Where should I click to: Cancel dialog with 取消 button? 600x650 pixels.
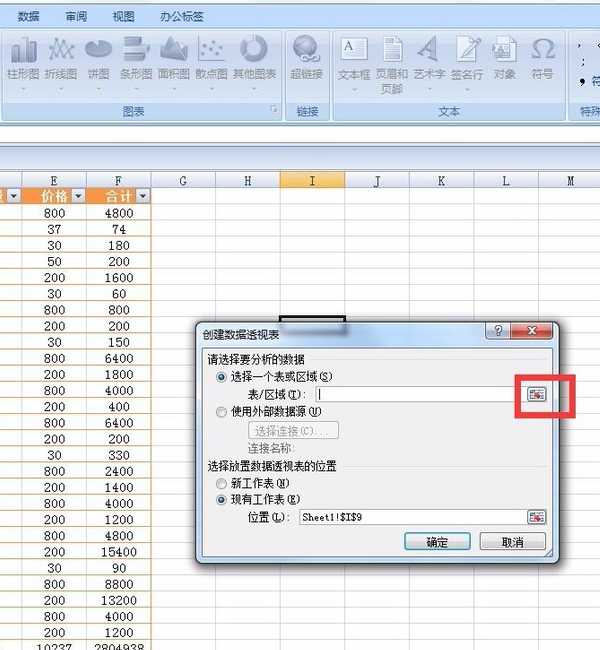point(513,542)
